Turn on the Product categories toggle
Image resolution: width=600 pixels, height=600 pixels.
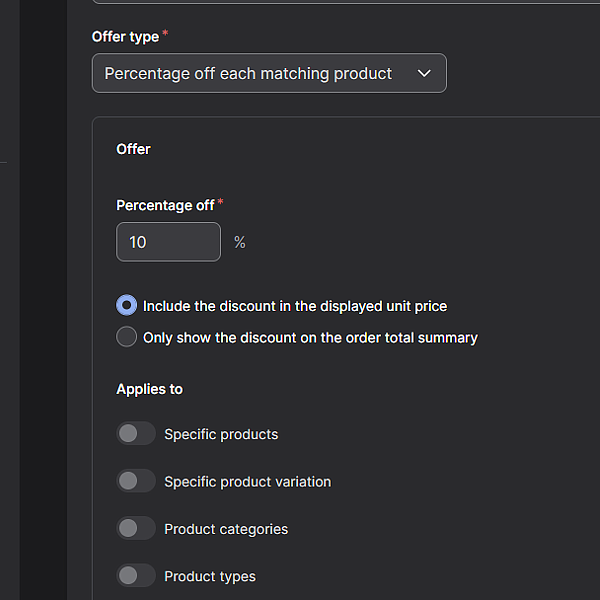136,528
